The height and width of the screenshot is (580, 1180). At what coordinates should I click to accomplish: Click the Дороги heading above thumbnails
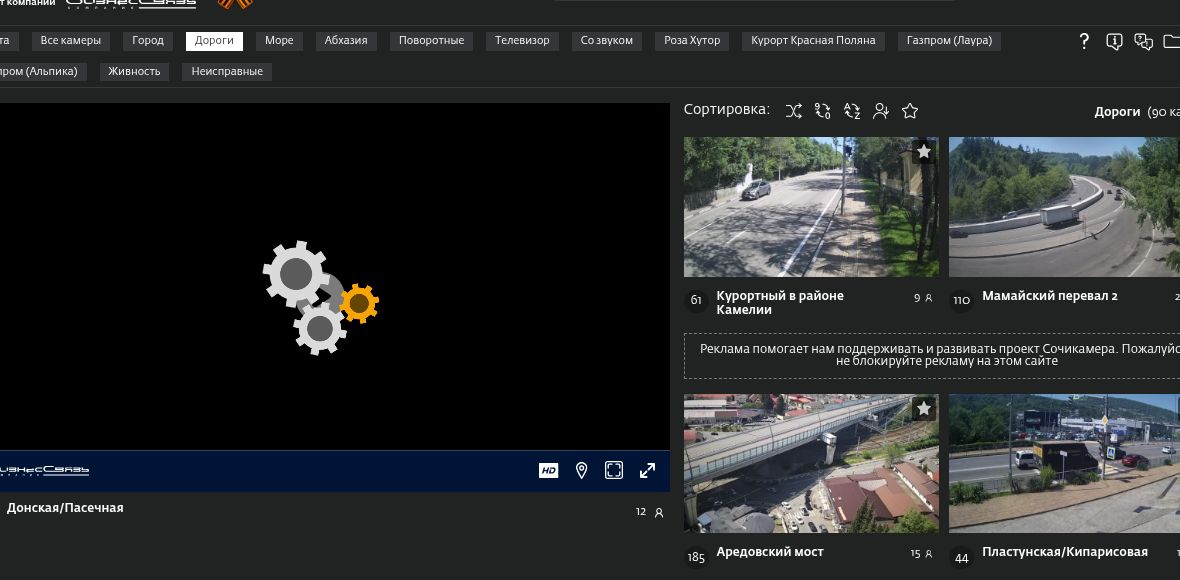(1117, 111)
